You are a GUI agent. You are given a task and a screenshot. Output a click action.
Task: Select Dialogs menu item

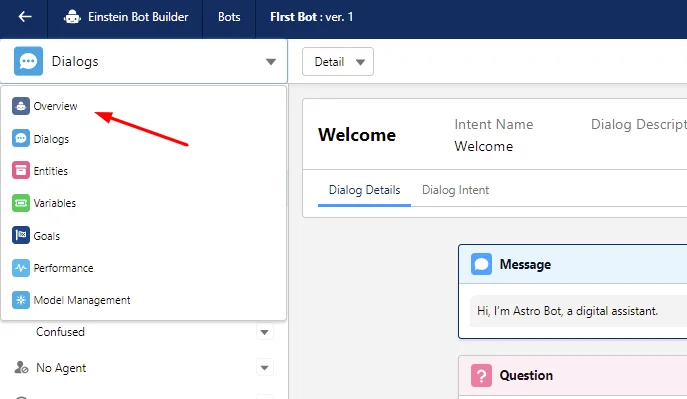[x=51, y=139]
